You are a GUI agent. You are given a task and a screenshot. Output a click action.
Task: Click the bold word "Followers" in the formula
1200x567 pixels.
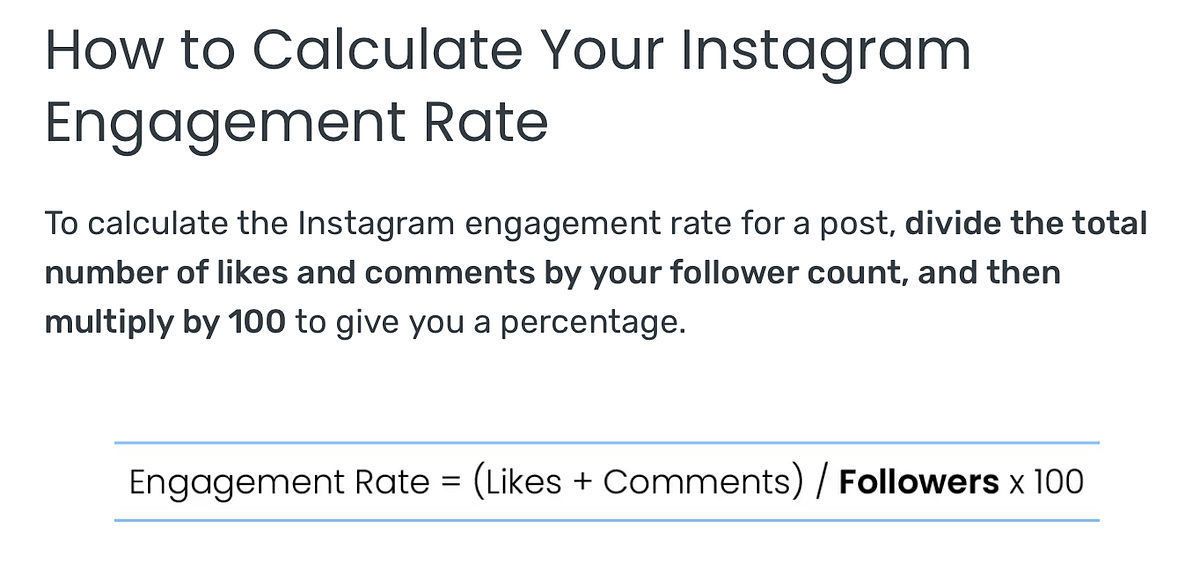coord(919,483)
